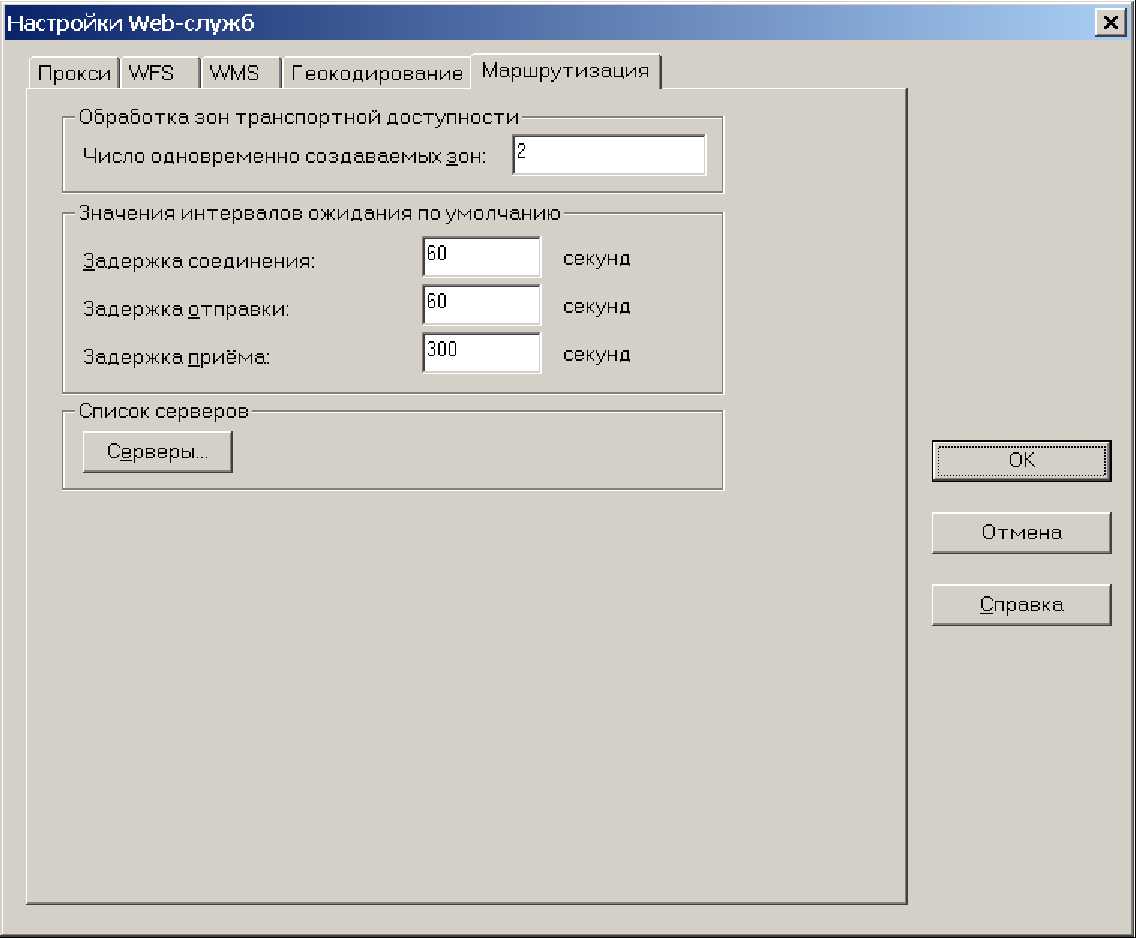Click the Список серверов group heading
1136x938 pixels.
coord(163,411)
